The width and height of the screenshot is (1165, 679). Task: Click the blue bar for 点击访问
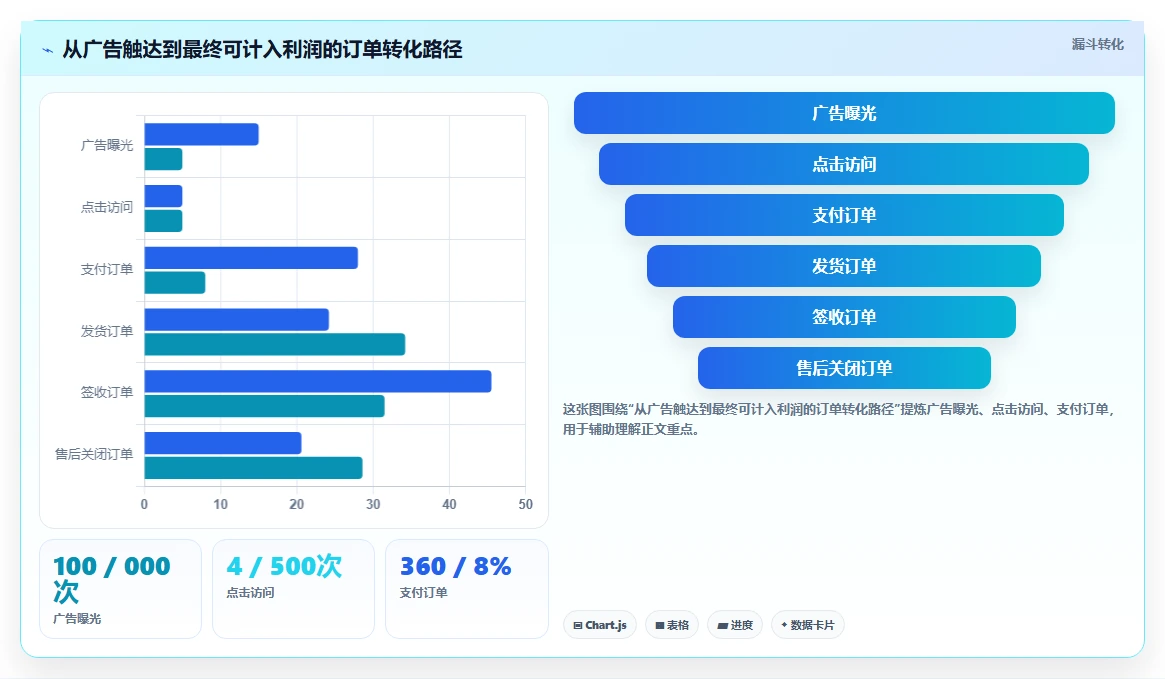tap(163, 196)
